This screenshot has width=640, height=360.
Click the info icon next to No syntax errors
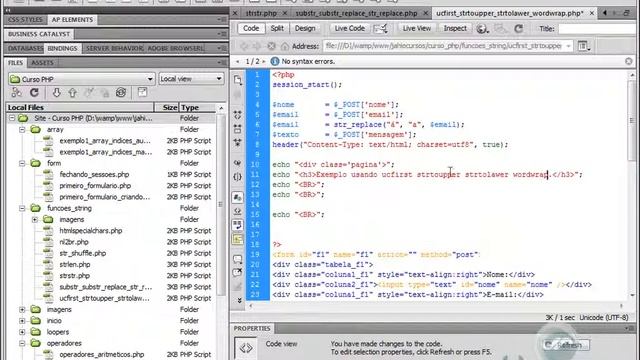275,61
